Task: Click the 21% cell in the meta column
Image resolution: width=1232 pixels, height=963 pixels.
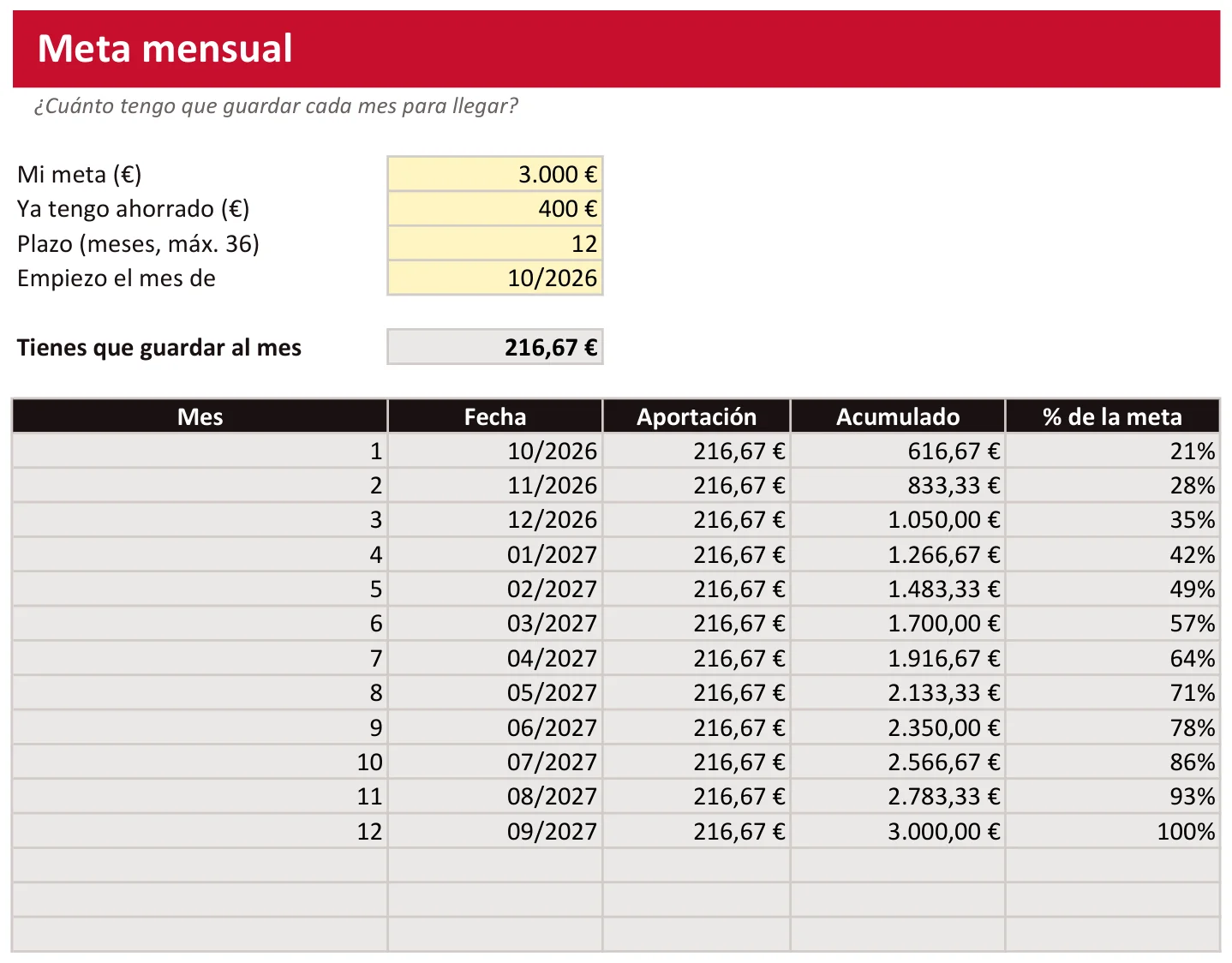Action: coord(1112,451)
